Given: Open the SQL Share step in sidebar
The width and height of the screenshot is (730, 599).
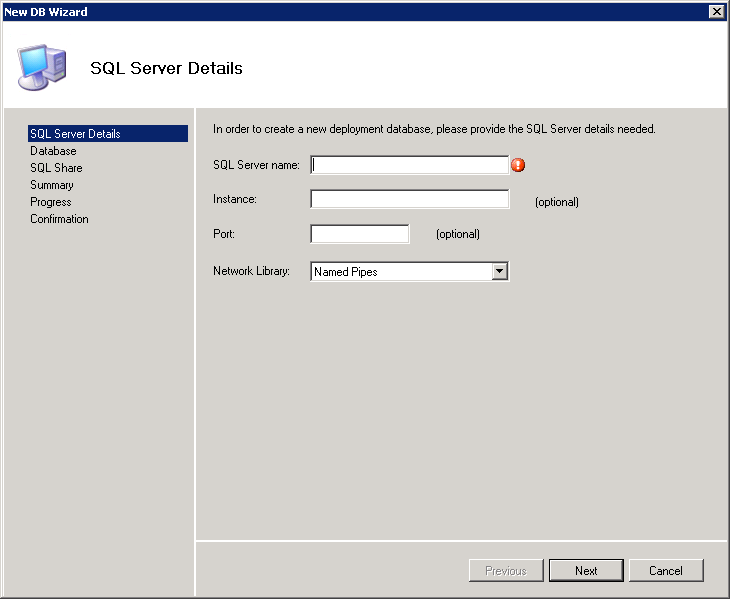Looking at the screenshot, I should 56,168.
